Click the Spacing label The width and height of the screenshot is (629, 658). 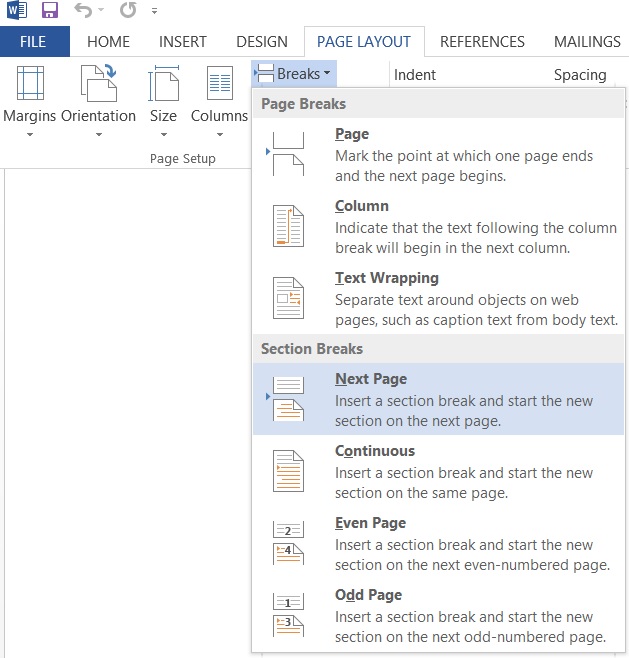[580, 75]
